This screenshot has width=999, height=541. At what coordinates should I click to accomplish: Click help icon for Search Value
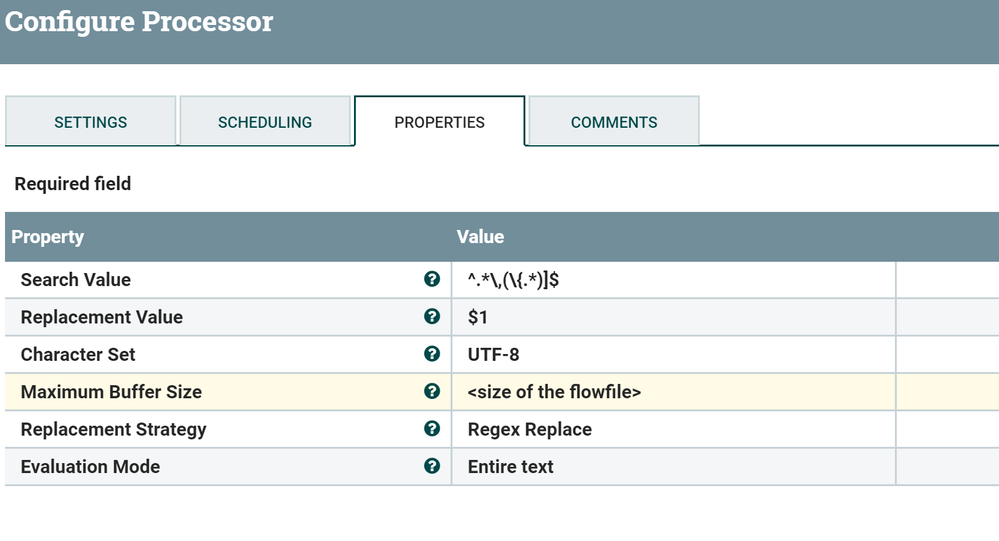(432, 280)
